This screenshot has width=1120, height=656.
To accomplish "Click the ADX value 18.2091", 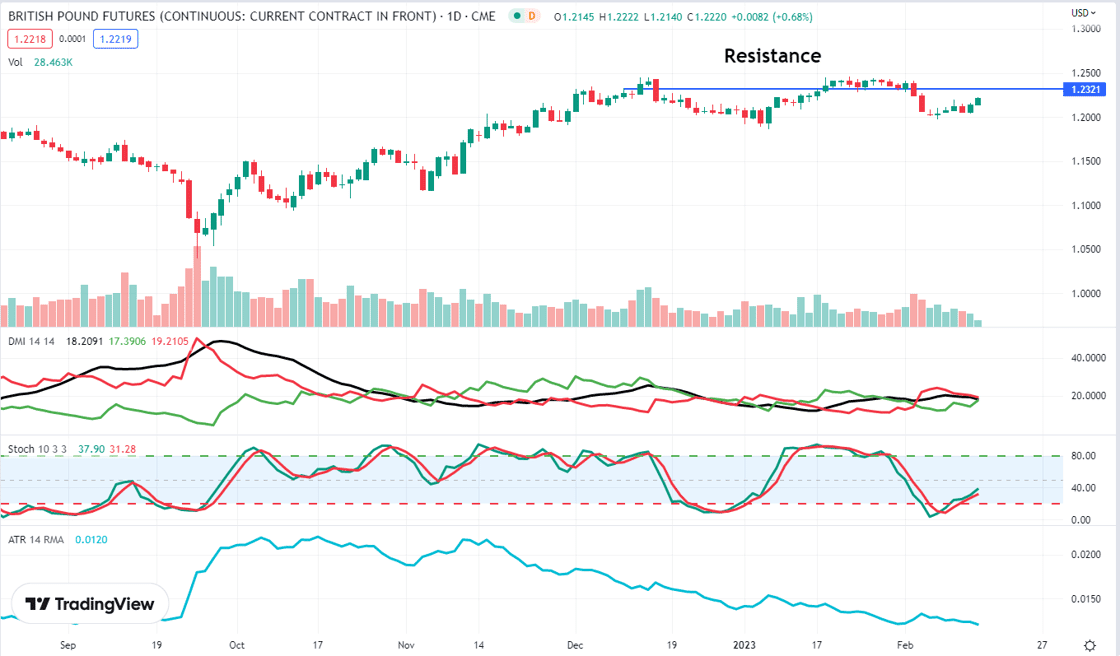I will point(84,341).
